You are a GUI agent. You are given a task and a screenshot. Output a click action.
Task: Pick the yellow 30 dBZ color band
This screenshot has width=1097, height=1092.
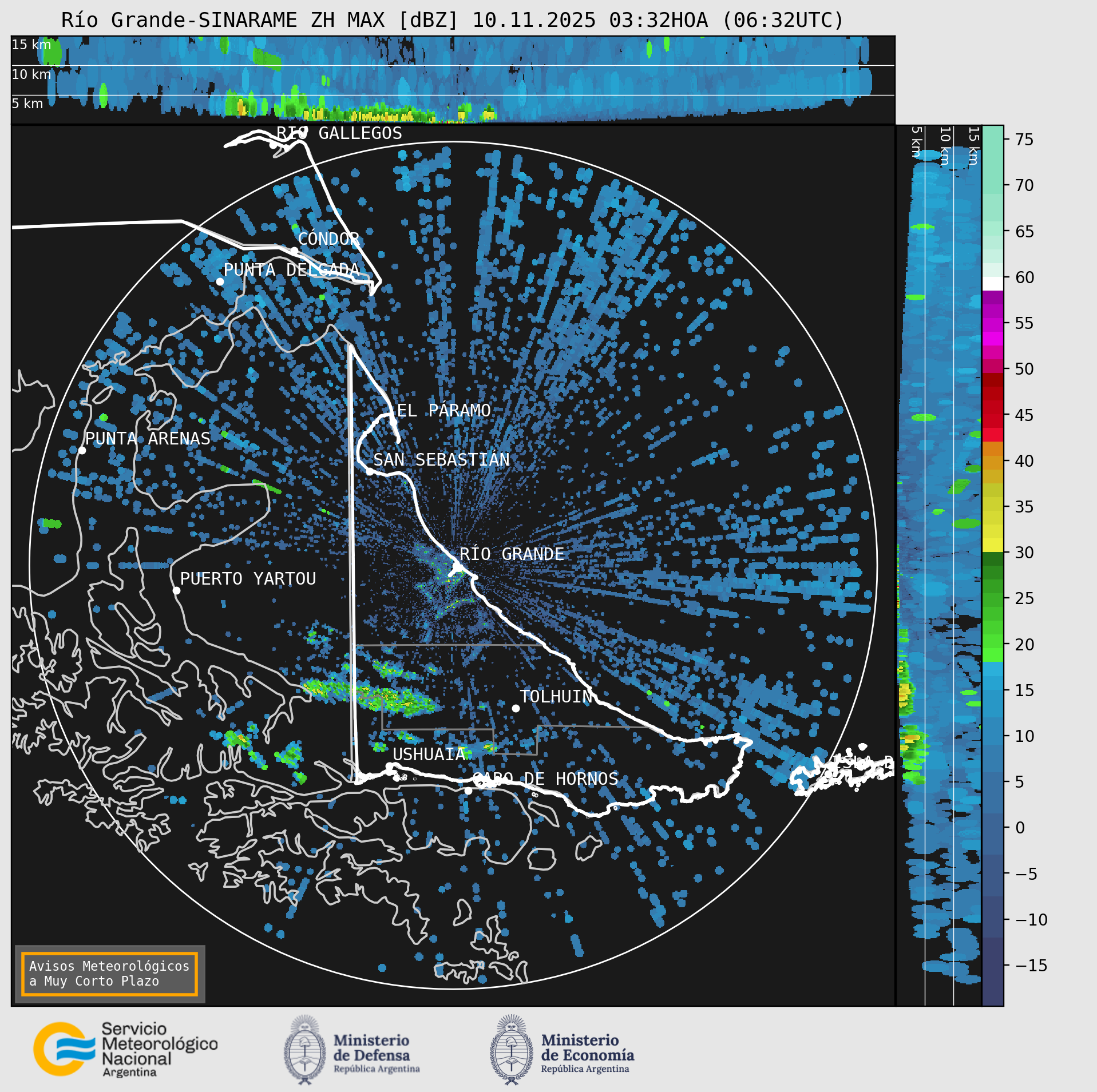click(993, 545)
